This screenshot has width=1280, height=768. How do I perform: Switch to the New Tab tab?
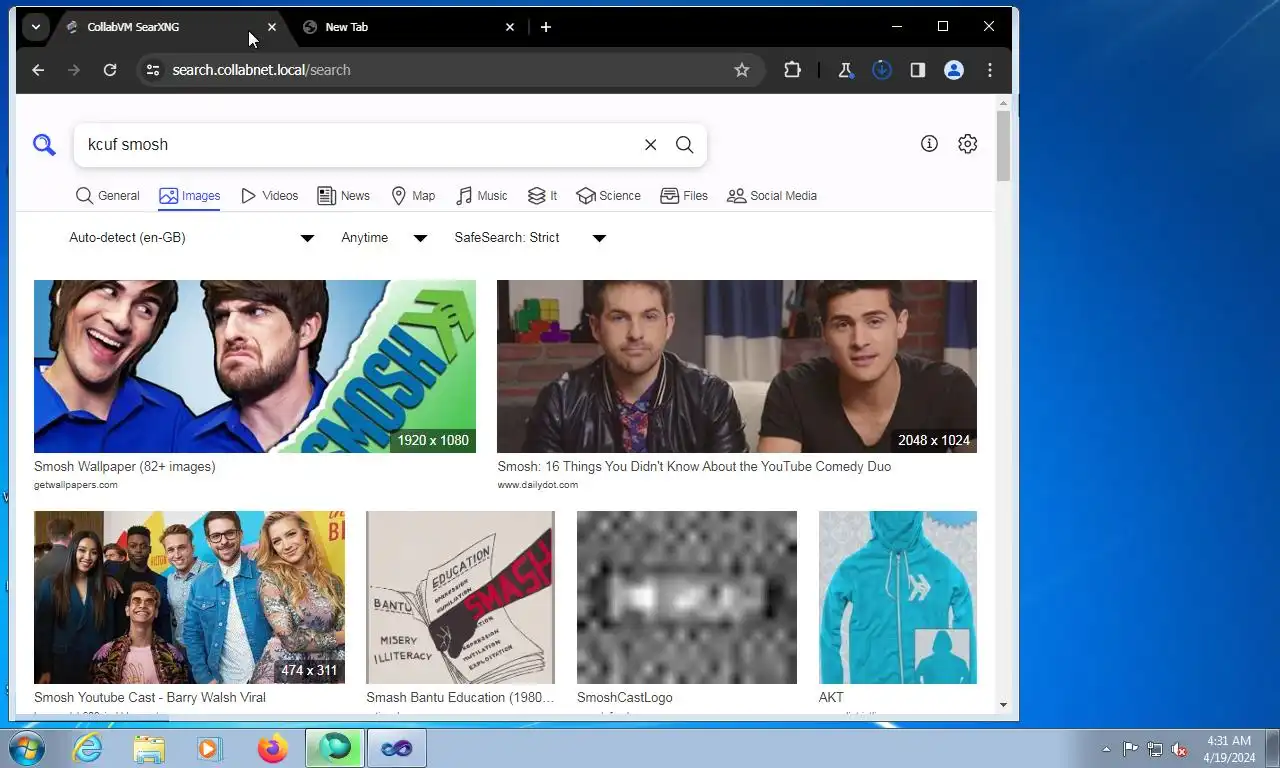coord(408,27)
